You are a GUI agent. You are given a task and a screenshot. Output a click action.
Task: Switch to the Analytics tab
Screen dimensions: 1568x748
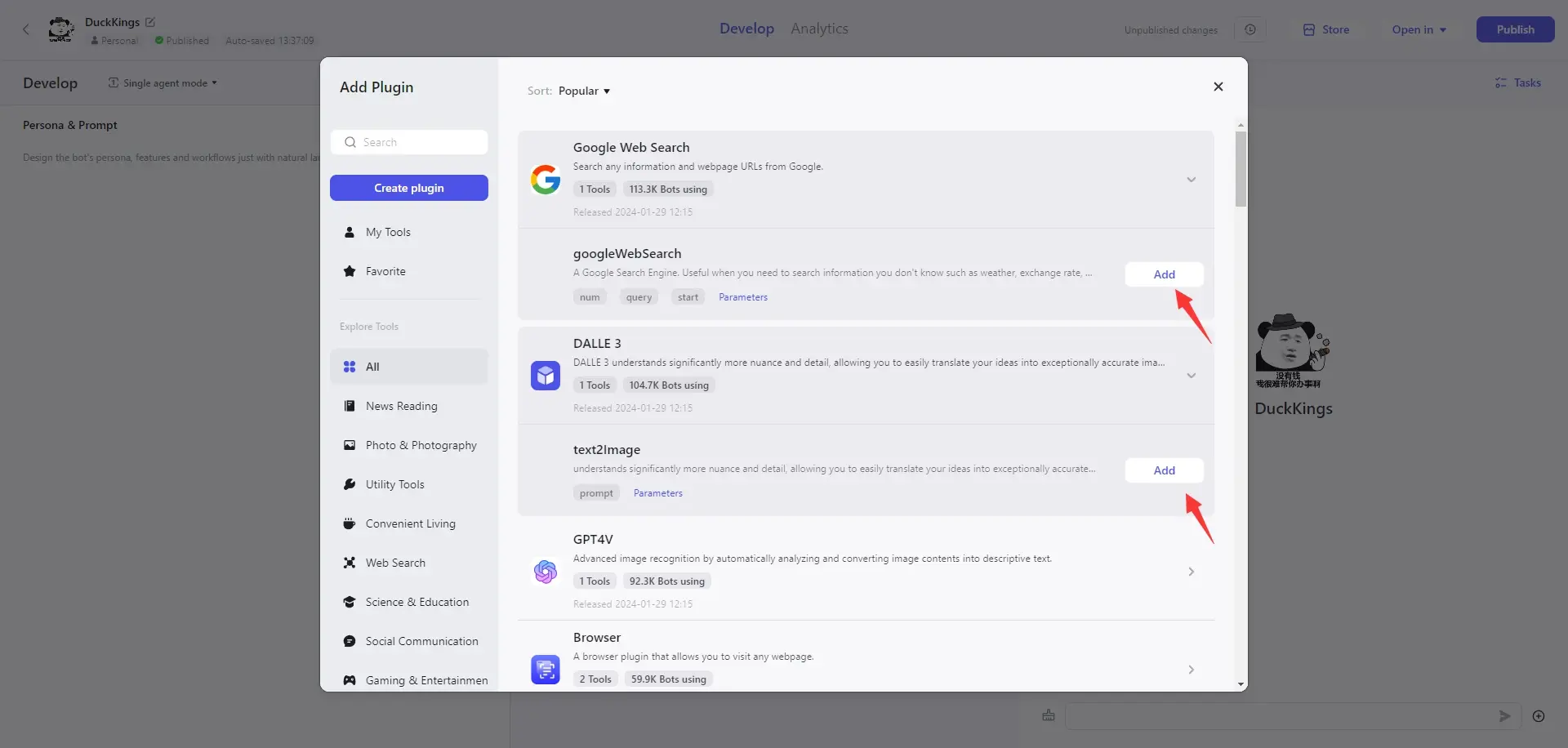(819, 29)
